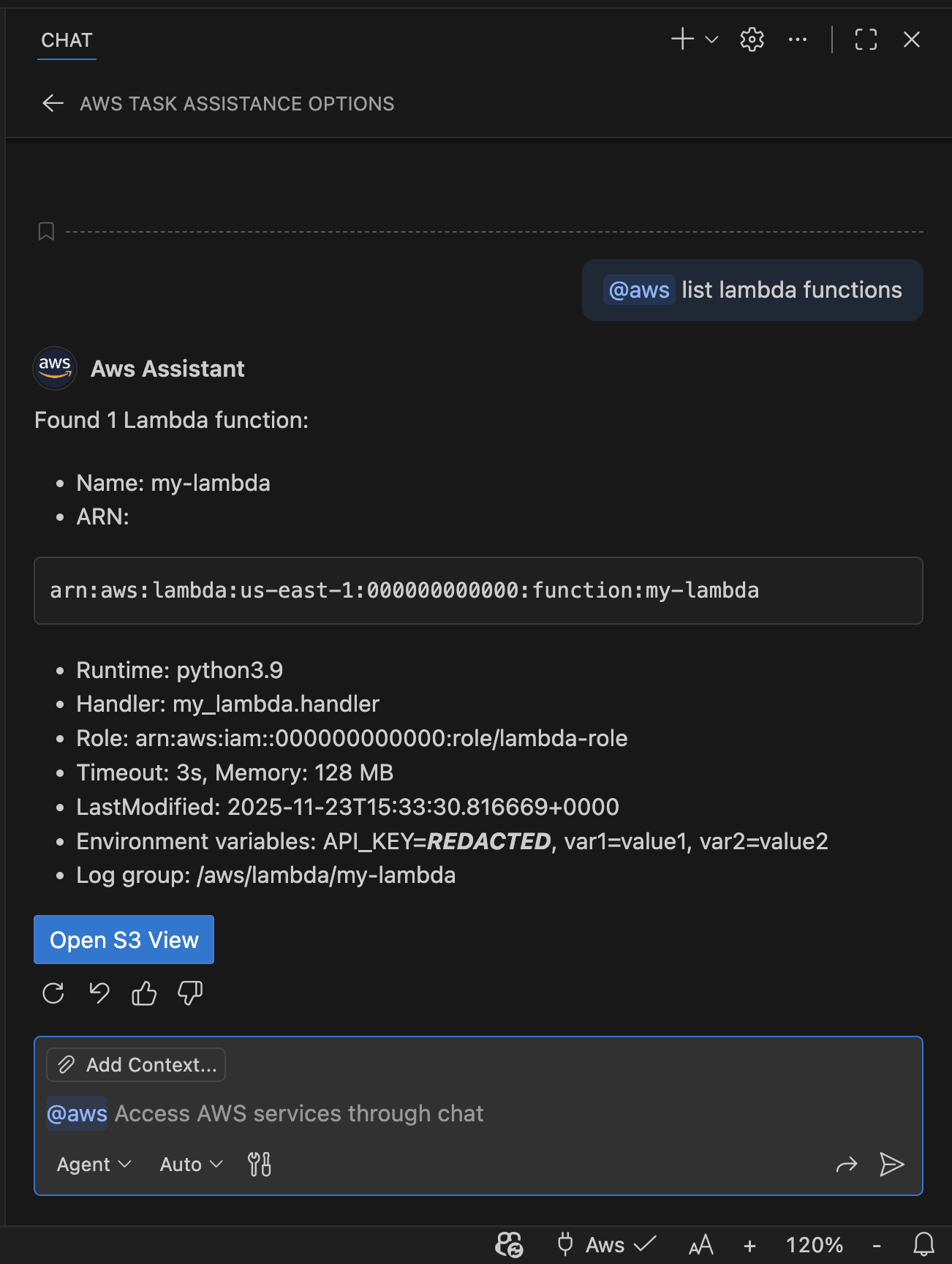Click the Log group /aws/lambda/my-lambda line
The image size is (952, 1264).
click(266, 876)
